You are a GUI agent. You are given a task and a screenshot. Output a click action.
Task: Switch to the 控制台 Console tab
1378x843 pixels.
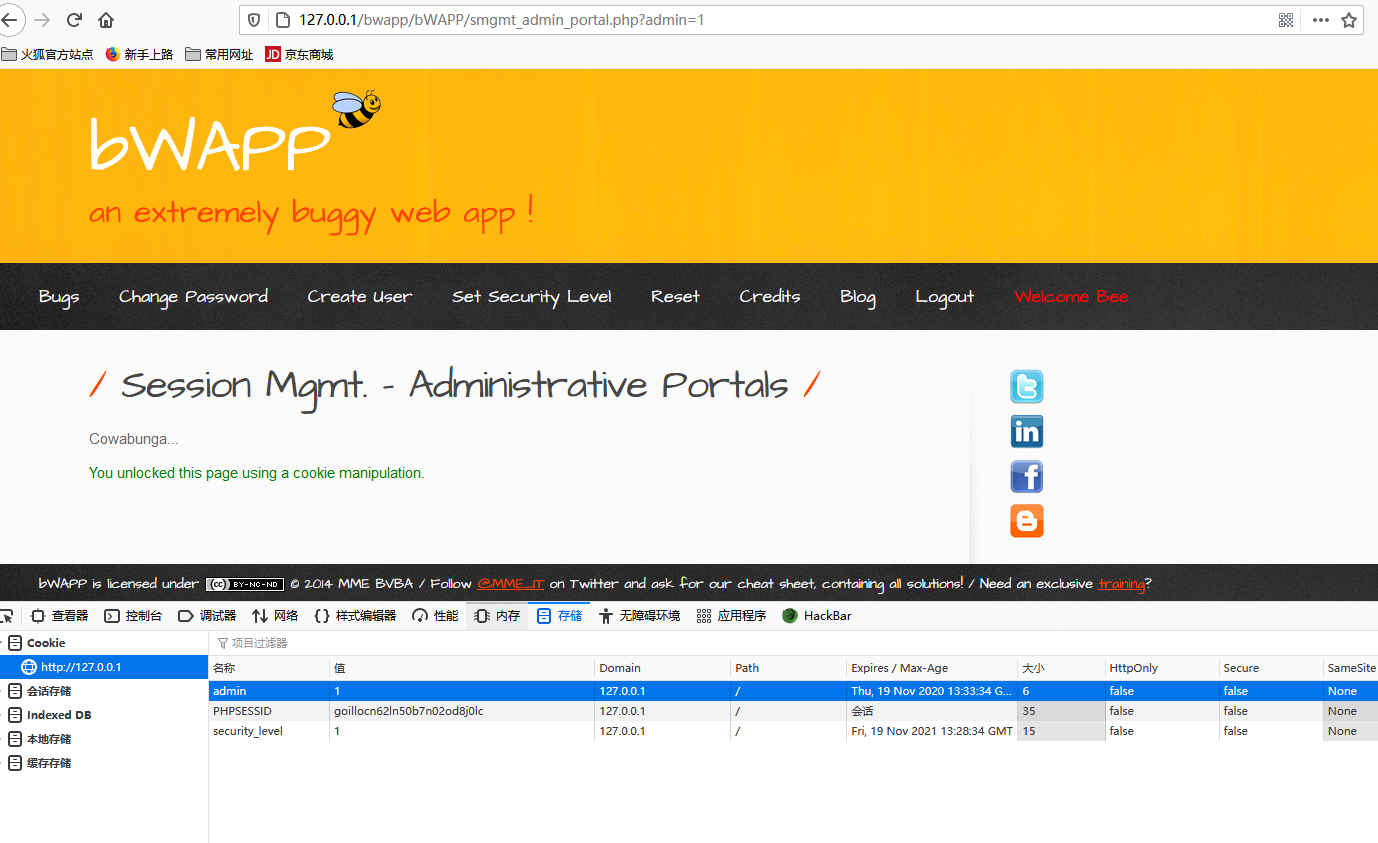point(133,616)
